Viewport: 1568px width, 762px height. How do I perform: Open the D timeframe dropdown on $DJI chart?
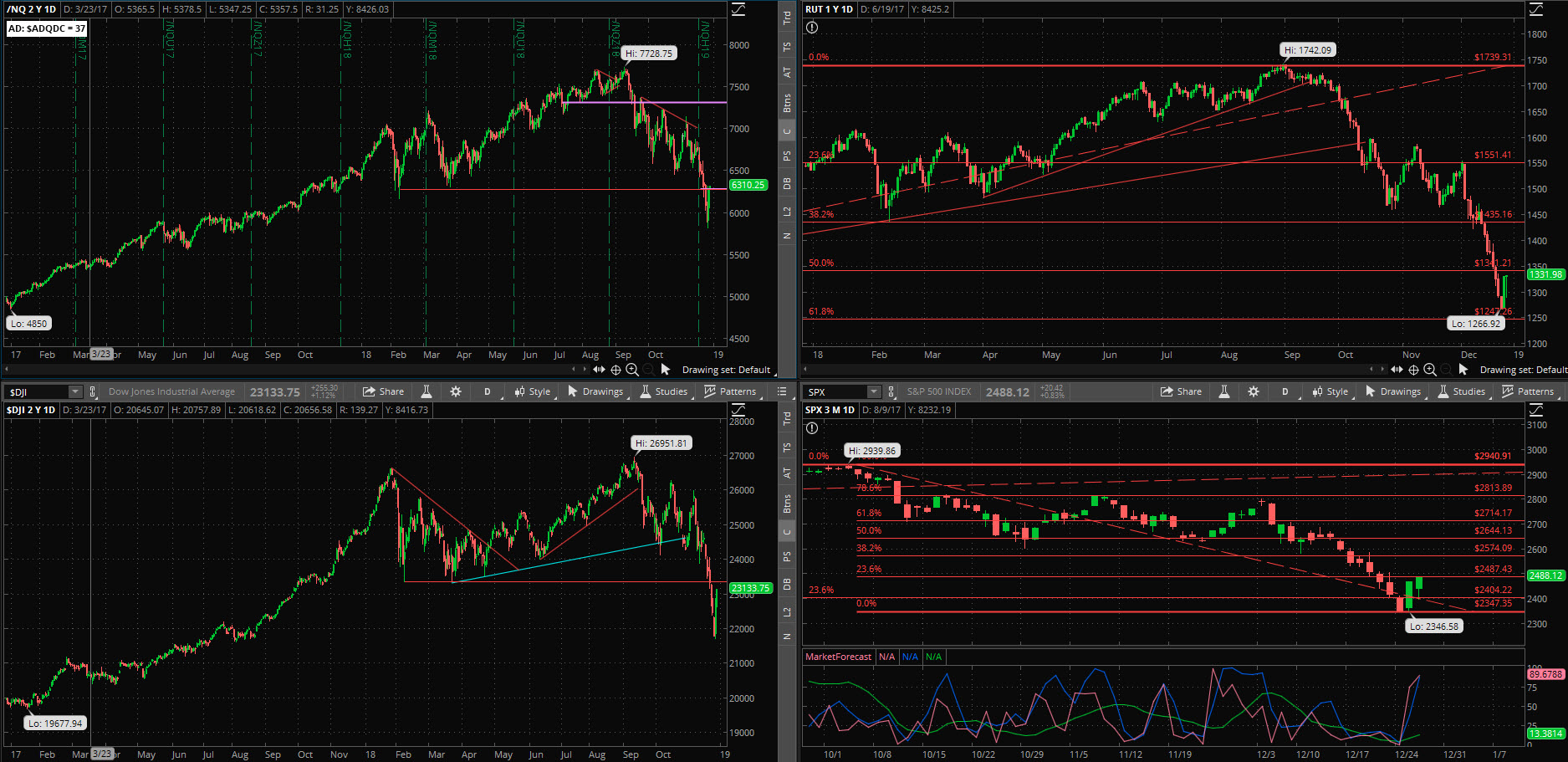click(488, 391)
